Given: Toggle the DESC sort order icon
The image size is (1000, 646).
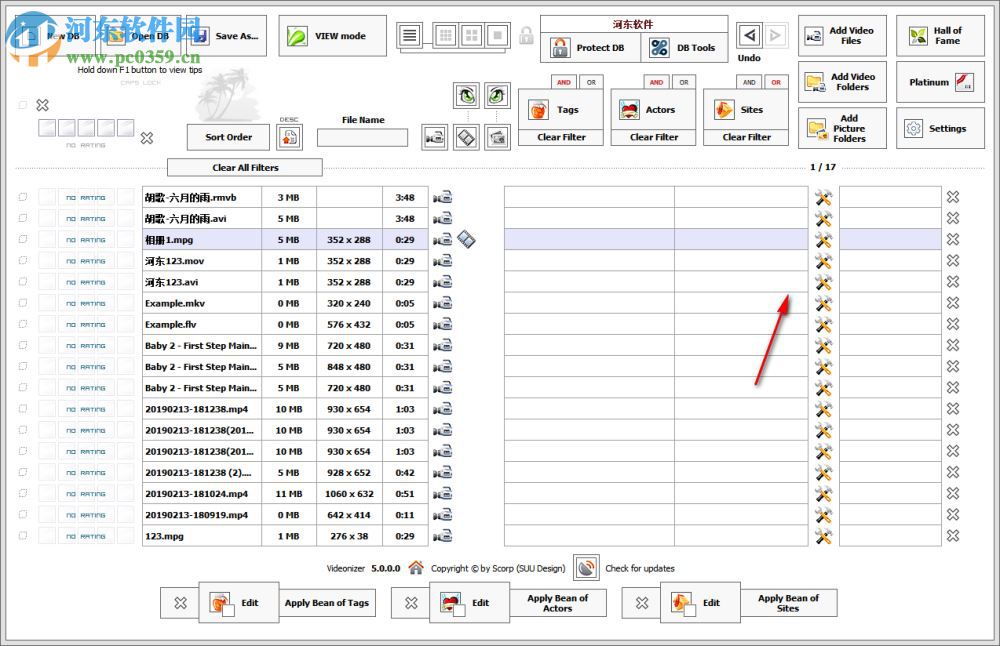Looking at the screenshot, I should [x=289, y=137].
